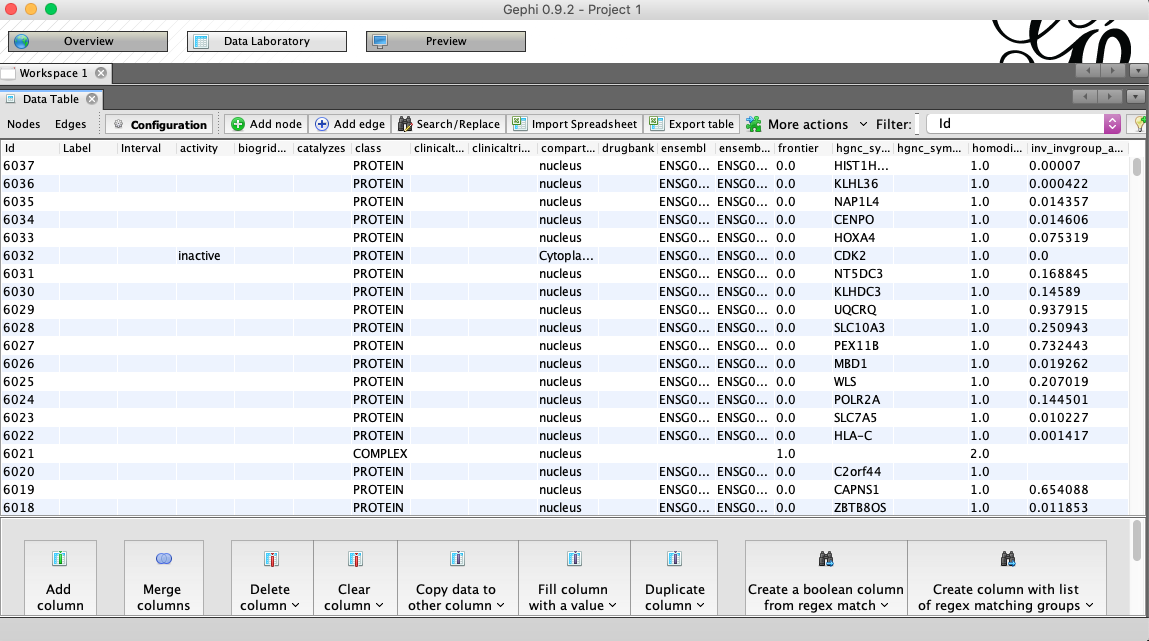Click the Merge columns icon

[x=163, y=578]
